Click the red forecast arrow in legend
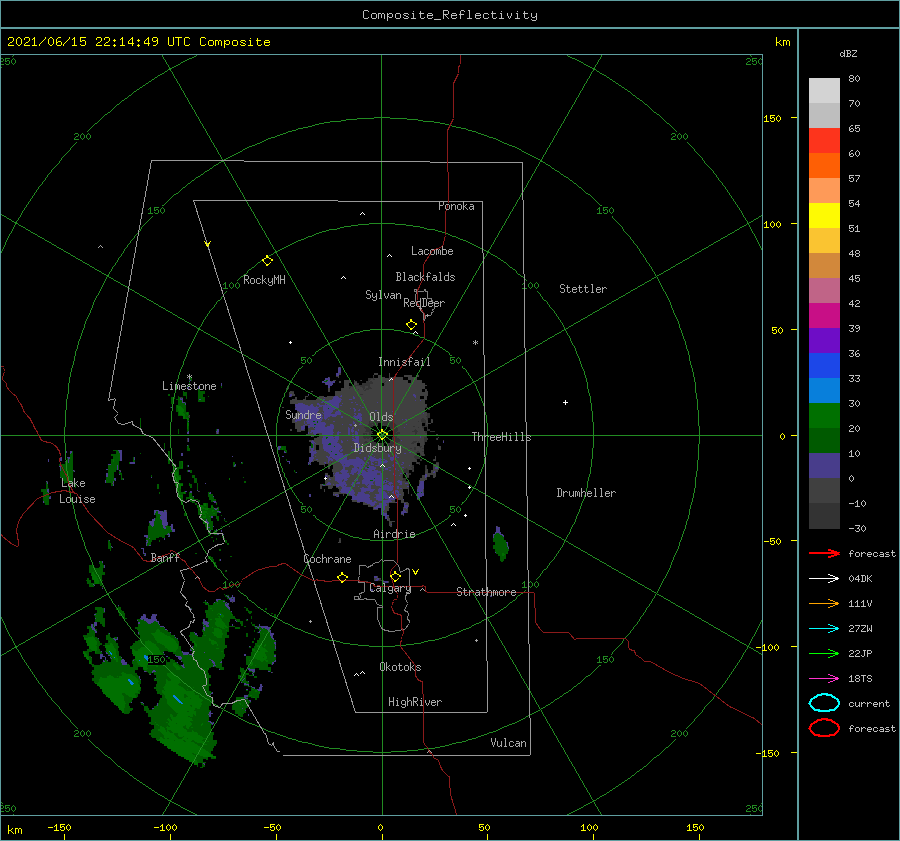The width and height of the screenshot is (900, 841). 824,553
